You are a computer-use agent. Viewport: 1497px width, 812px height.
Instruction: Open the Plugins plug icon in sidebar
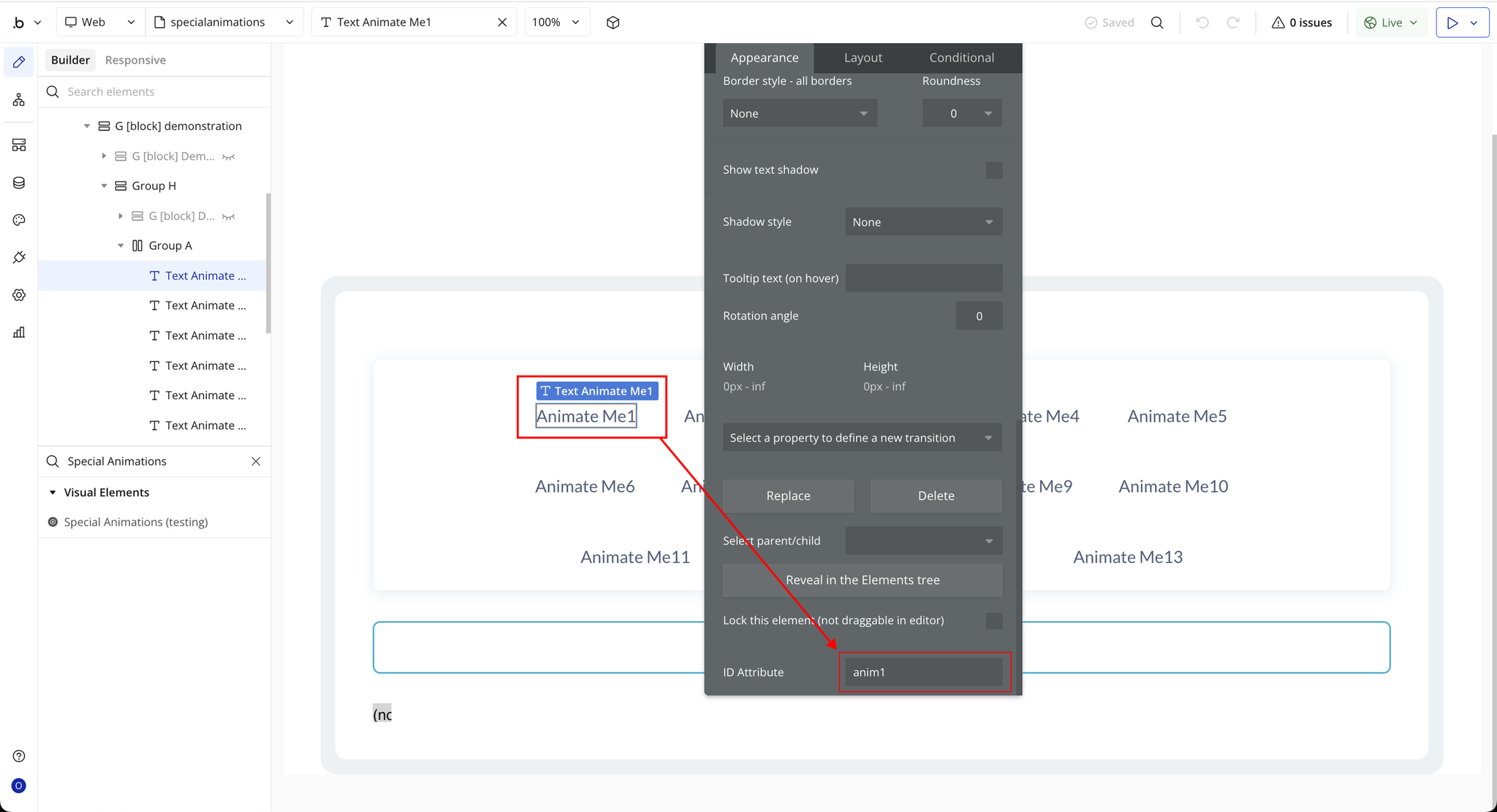coord(19,257)
